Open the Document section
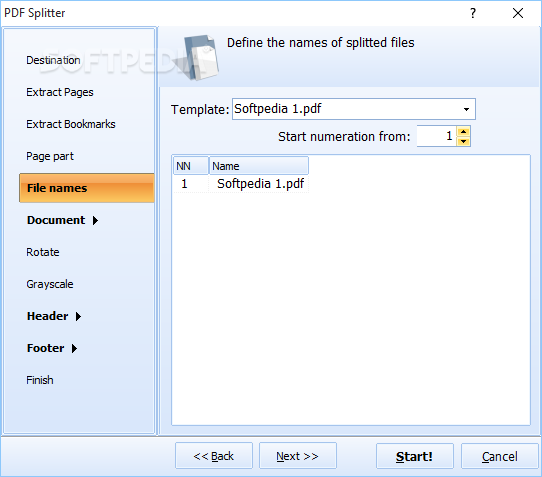This screenshot has width=542, height=477. click(56, 220)
